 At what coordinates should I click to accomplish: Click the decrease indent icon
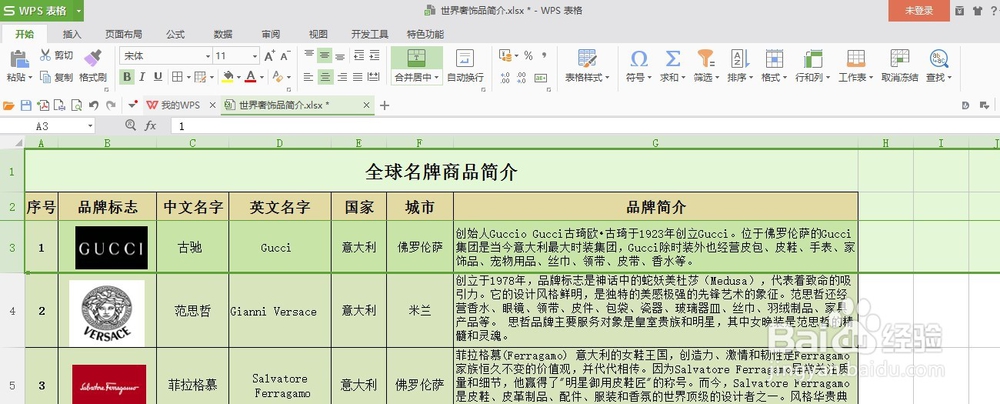point(358,56)
